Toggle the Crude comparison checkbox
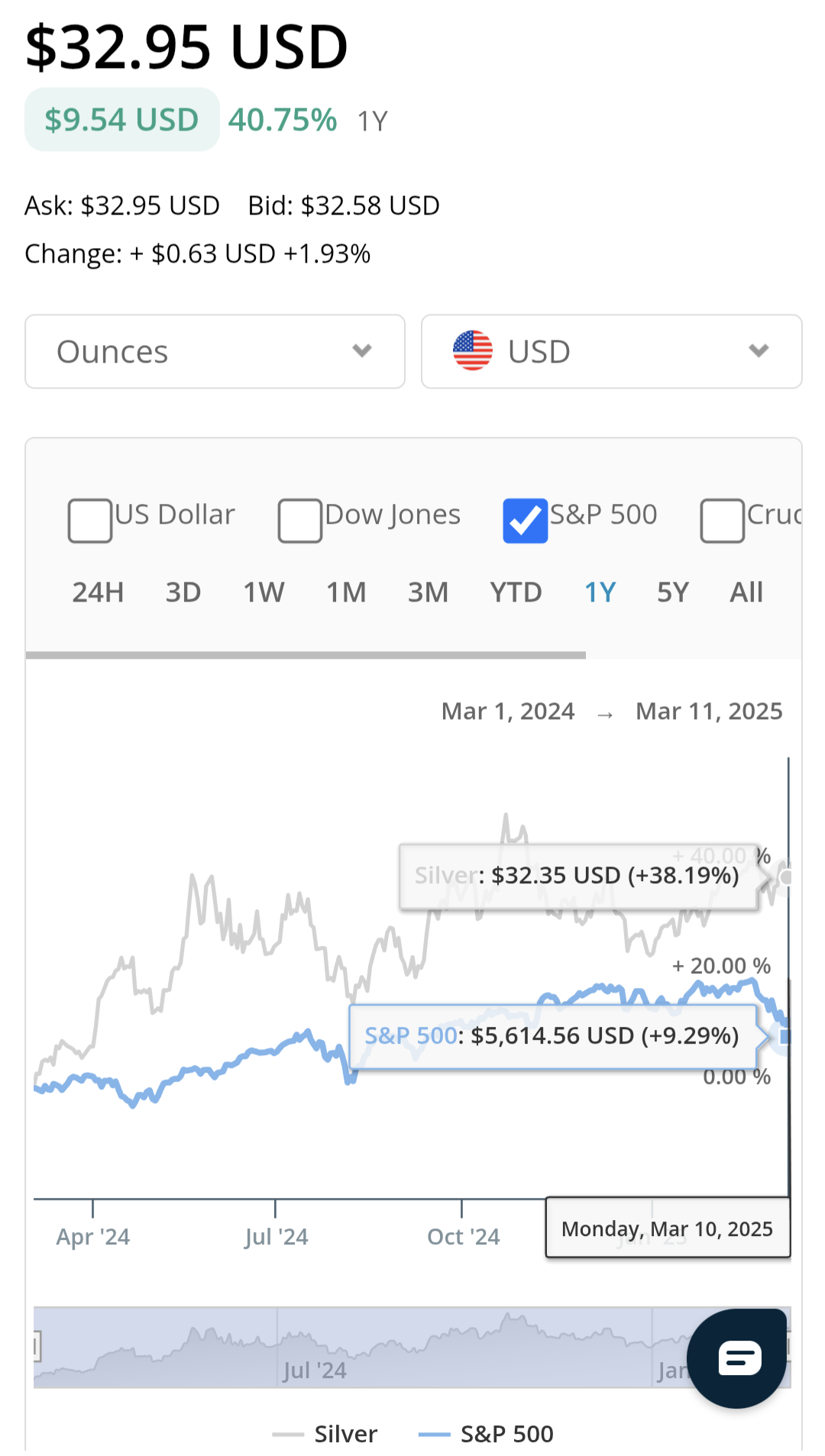 [722, 521]
